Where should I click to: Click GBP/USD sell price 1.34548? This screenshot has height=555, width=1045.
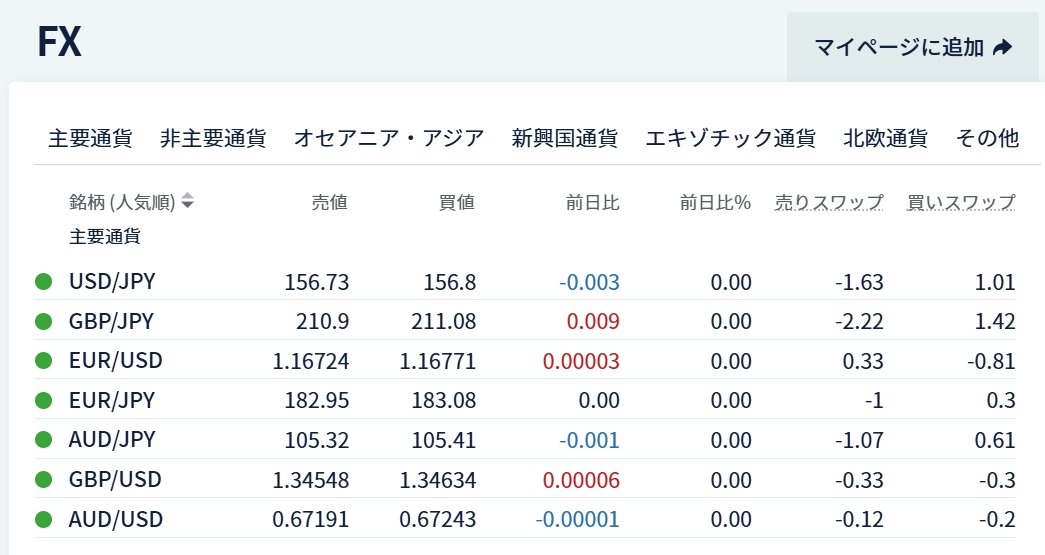point(311,480)
